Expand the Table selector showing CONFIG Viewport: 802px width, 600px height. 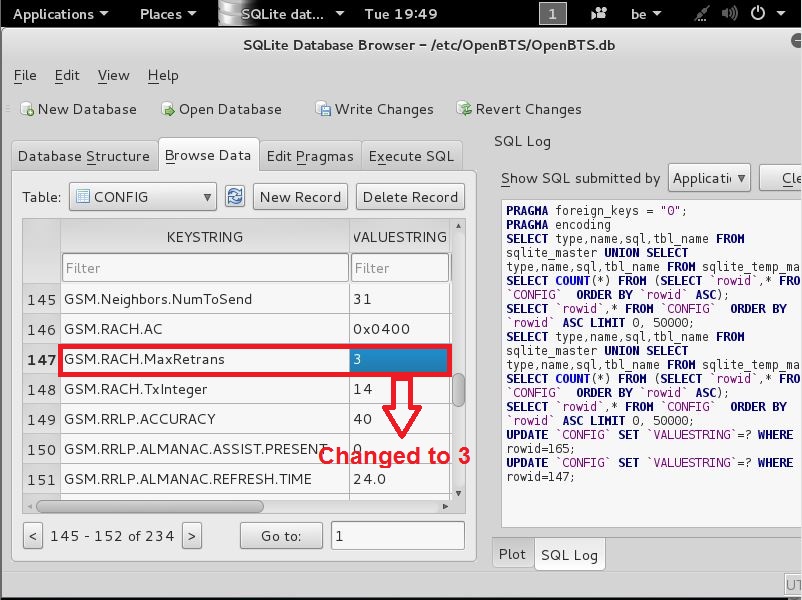[x=143, y=197]
